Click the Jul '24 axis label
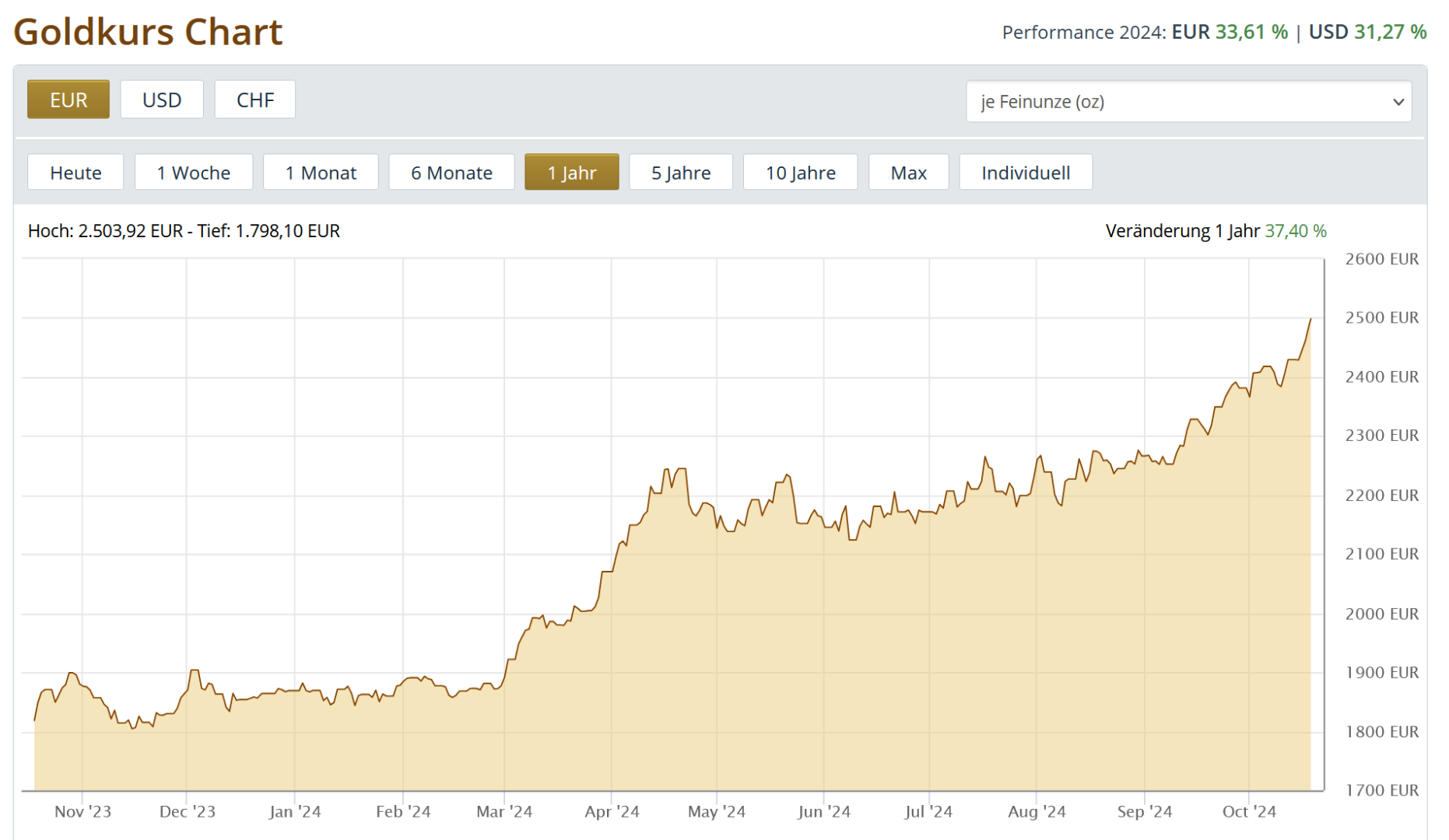The height and width of the screenshot is (840, 1449). [x=928, y=812]
